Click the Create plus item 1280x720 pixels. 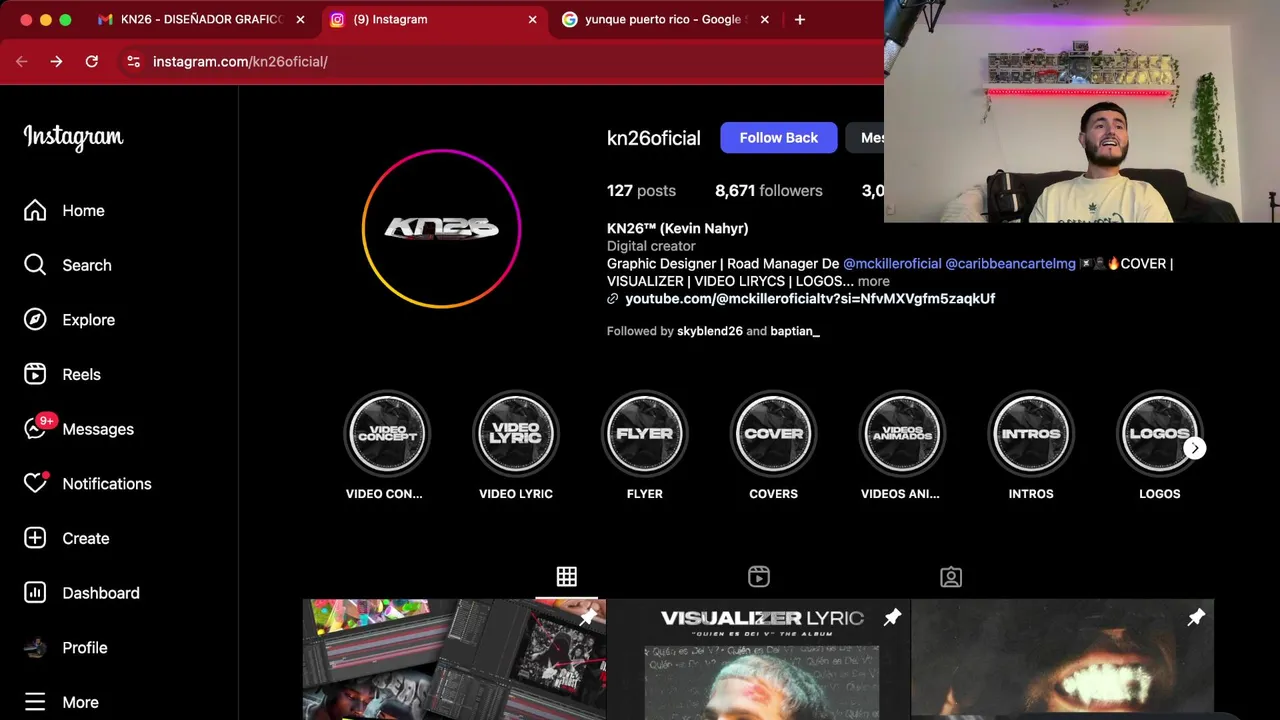click(66, 538)
